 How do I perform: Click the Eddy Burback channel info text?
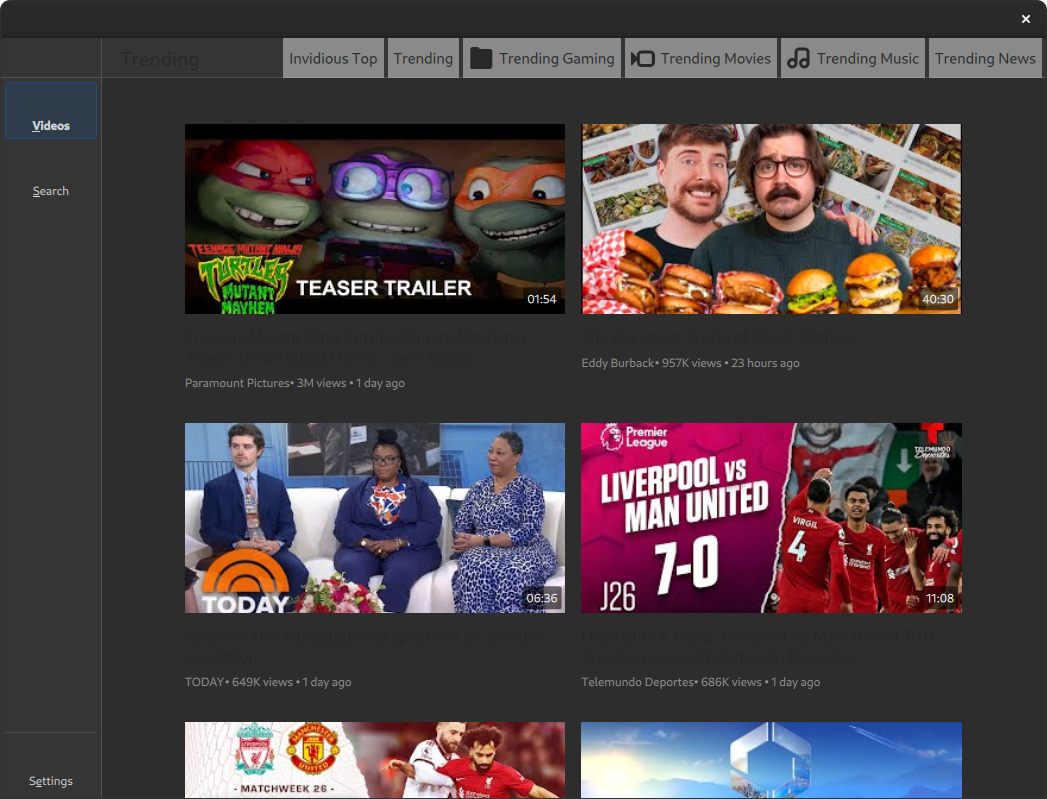click(690, 363)
